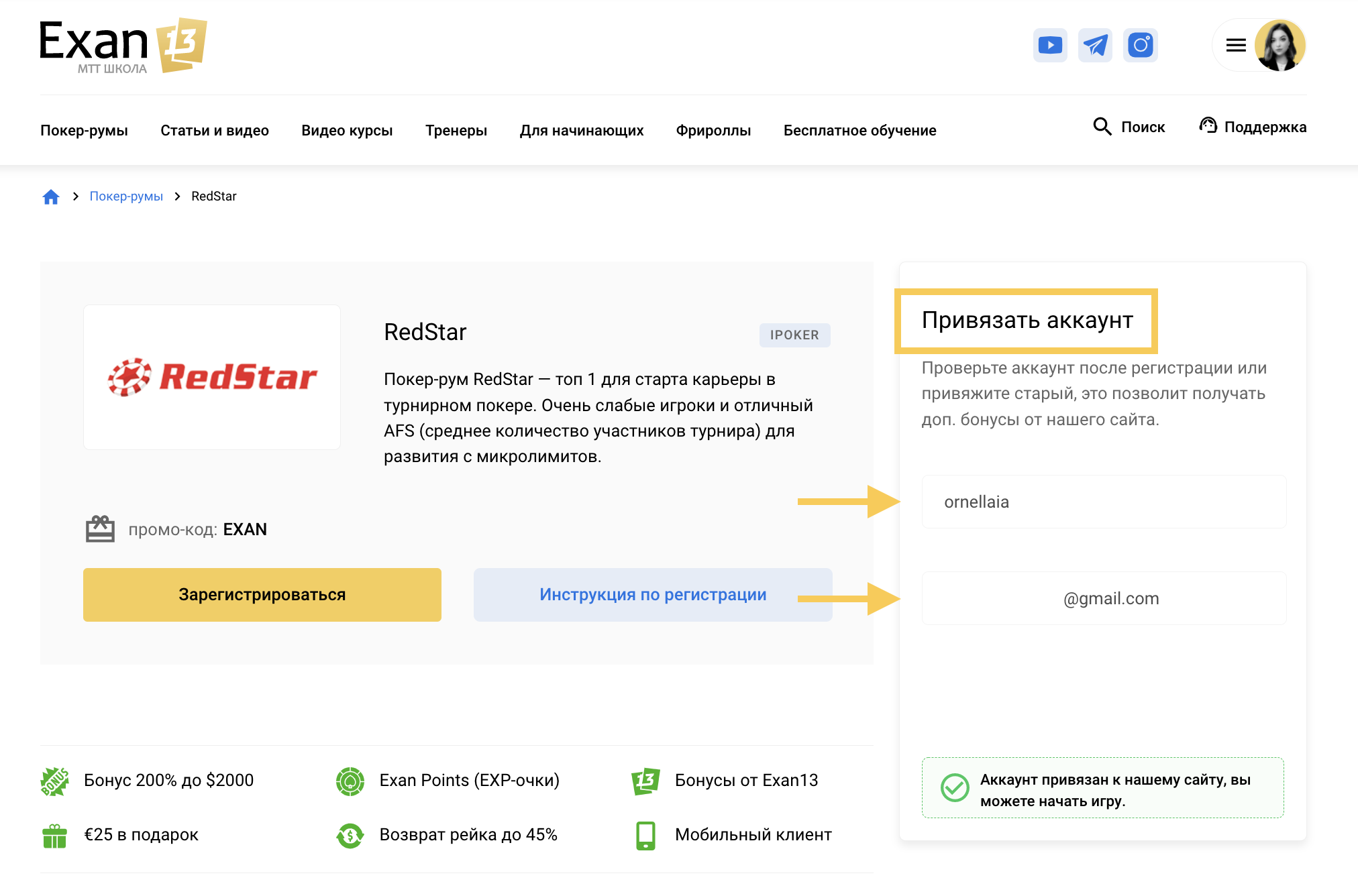Click the account linked success message

(1103, 788)
